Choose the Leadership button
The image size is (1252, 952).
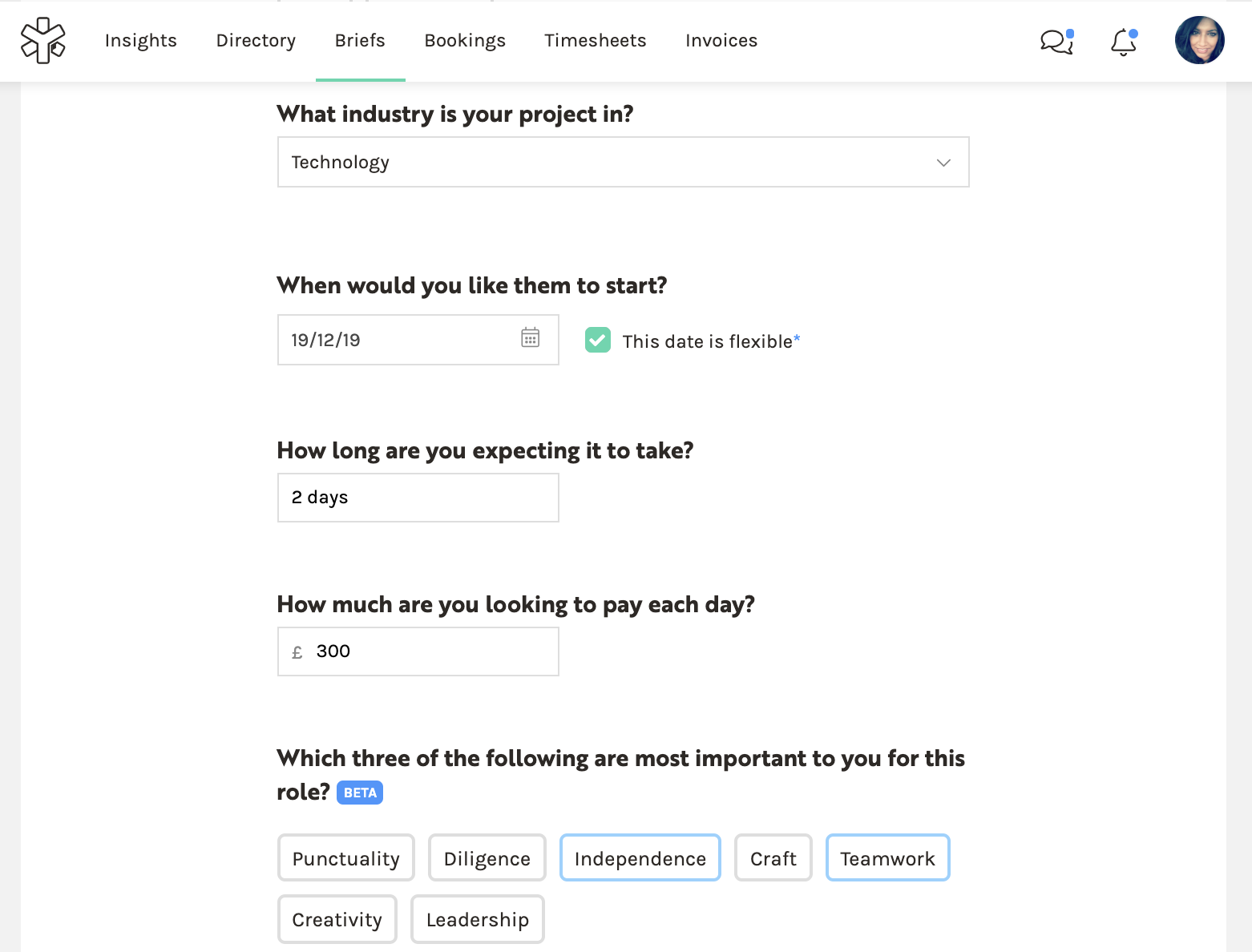pos(477,919)
